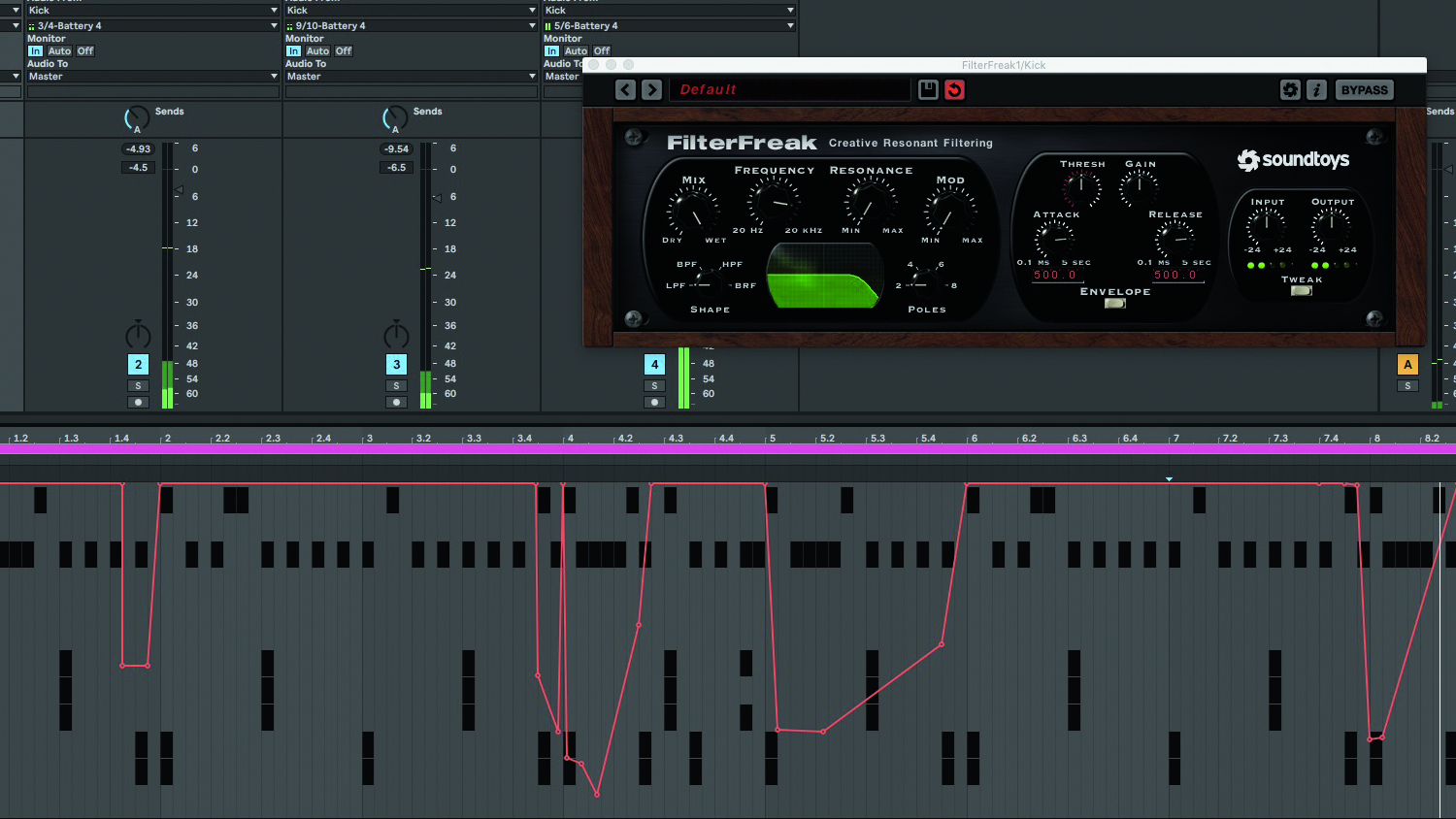Arm track 3 for recording
The image size is (1456, 819).
(x=396, y=402)
